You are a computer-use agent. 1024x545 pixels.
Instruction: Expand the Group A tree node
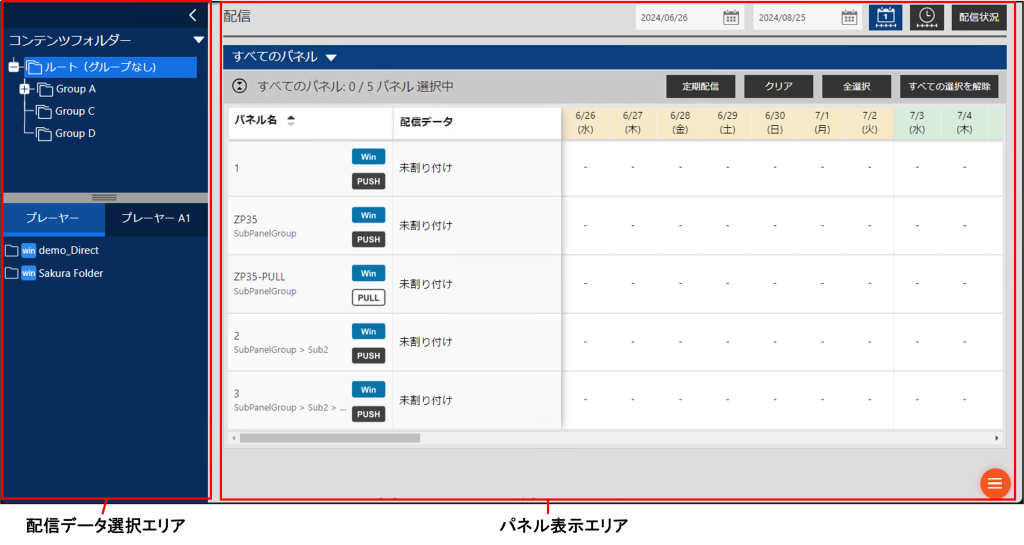25,89
